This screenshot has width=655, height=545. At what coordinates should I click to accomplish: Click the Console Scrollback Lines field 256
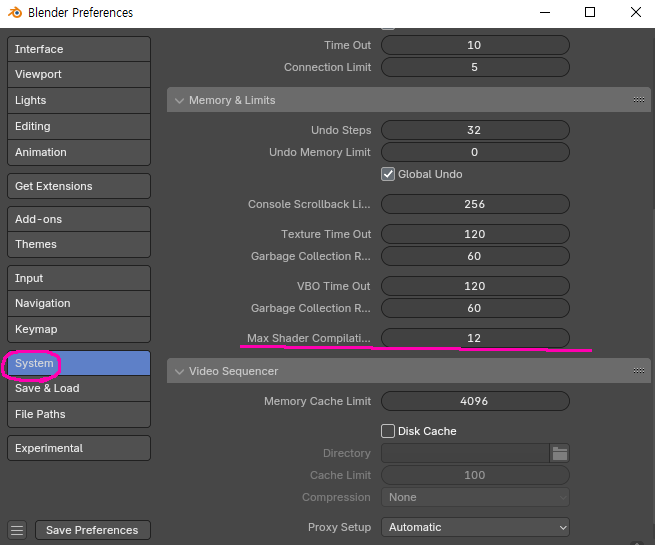pos(475,204)
